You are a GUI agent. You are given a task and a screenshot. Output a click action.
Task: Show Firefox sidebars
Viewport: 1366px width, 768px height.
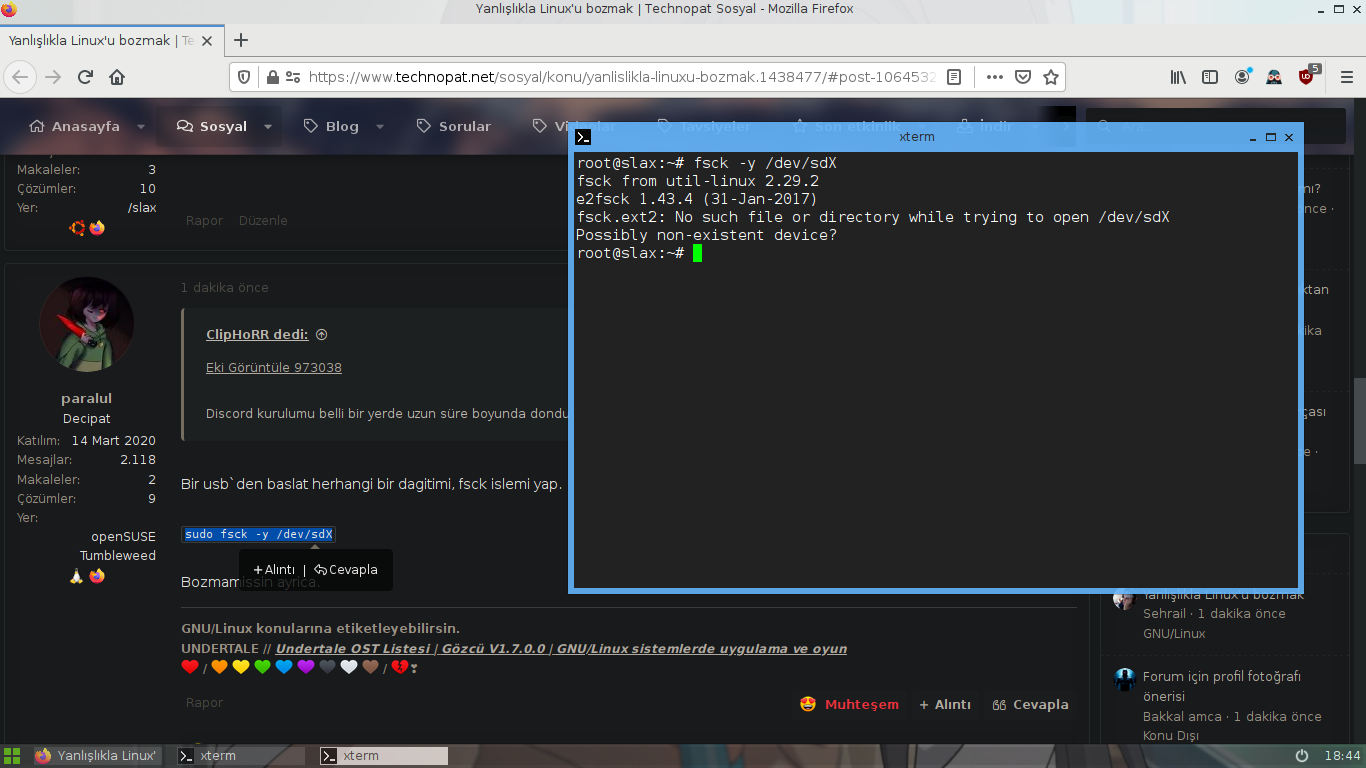coord(1210,77)
